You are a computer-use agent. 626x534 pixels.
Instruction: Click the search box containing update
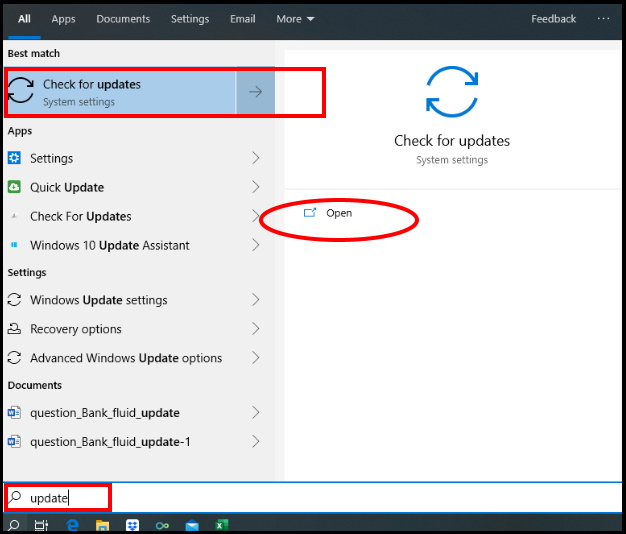pyautogui.click(x=313, y=498)
